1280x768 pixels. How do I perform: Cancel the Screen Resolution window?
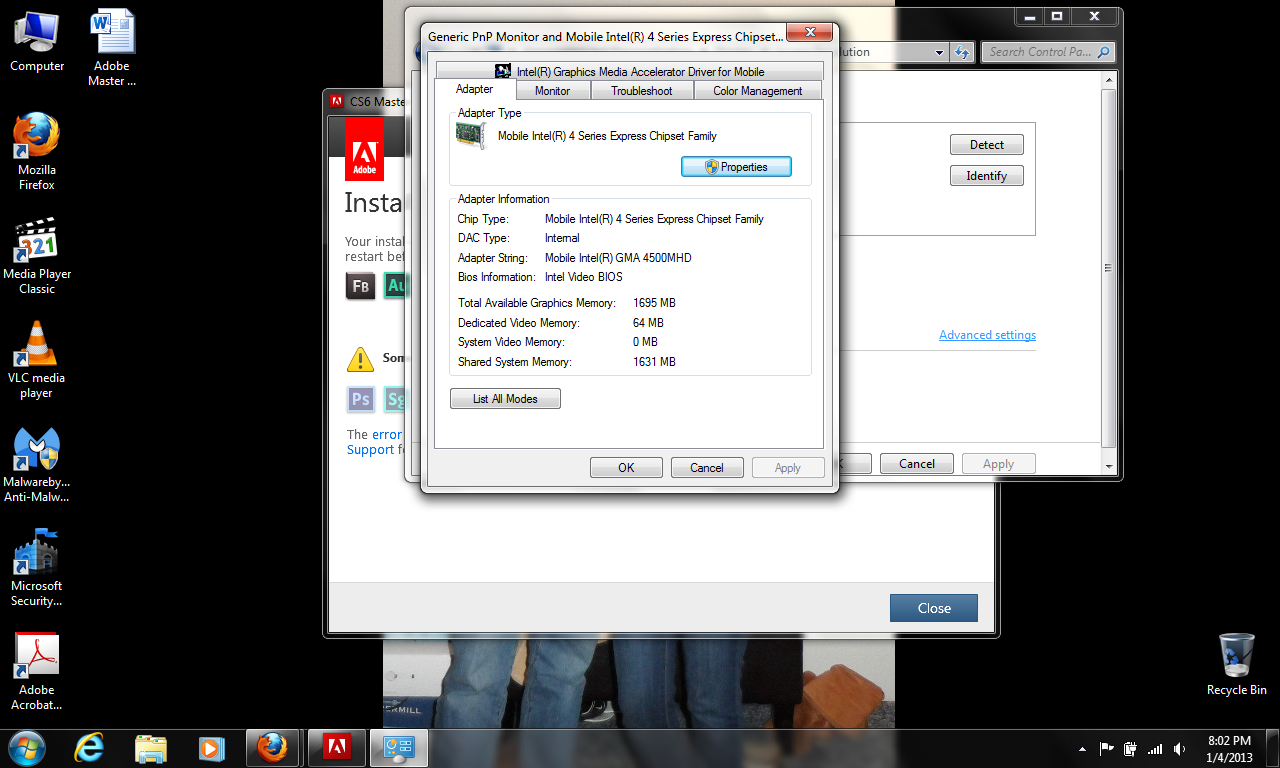917,464
